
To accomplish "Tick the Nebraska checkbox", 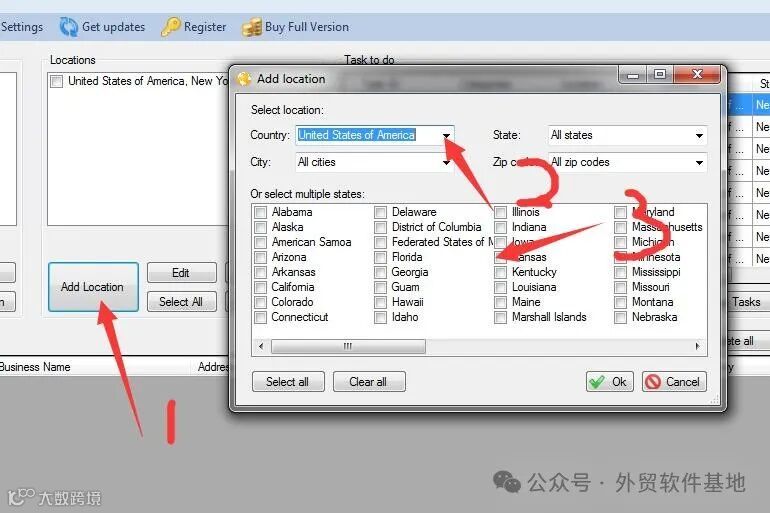I will (x=620, y=317).
